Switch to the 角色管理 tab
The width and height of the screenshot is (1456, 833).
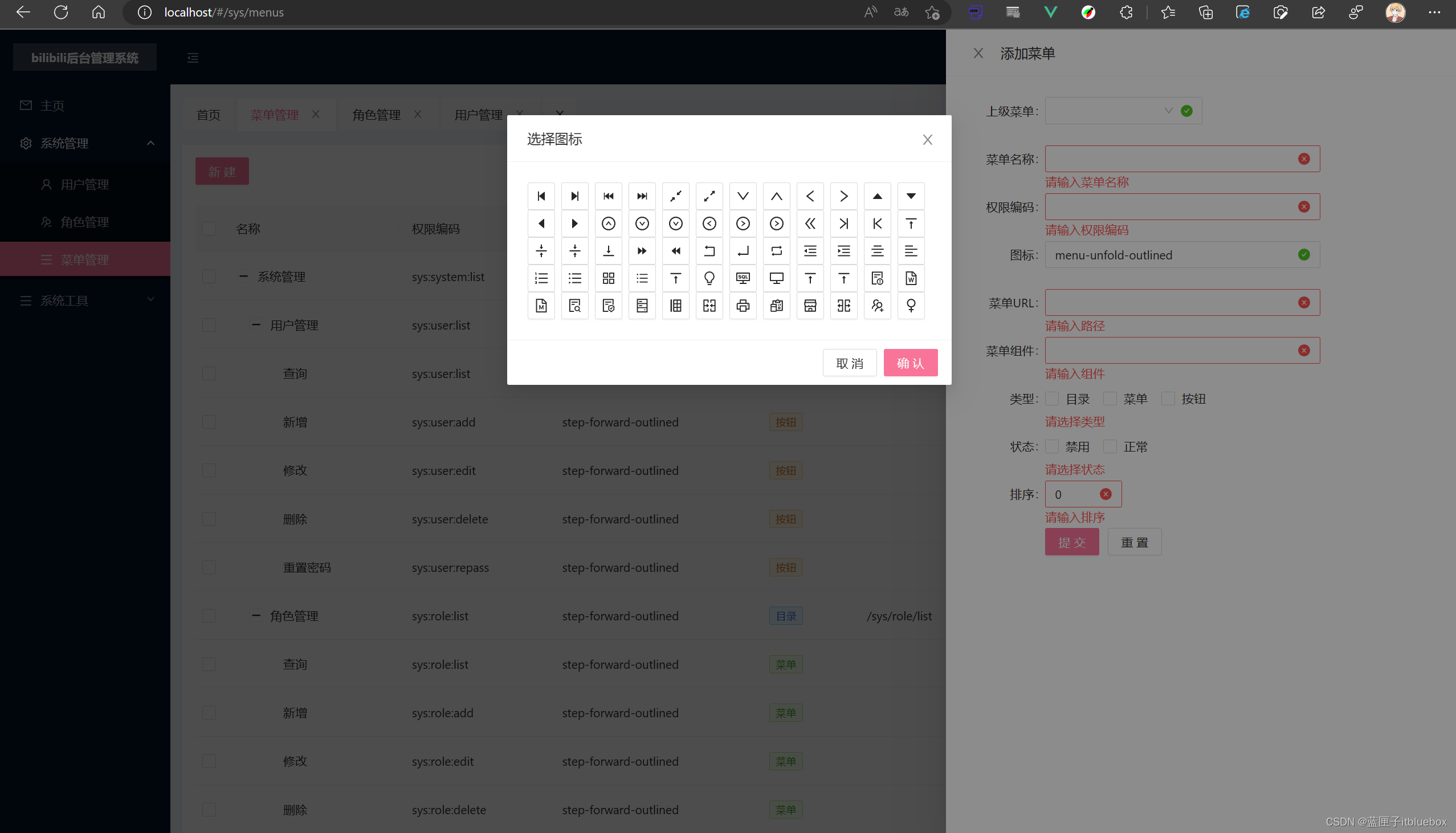pyautogui.click(x=376, y=115)
